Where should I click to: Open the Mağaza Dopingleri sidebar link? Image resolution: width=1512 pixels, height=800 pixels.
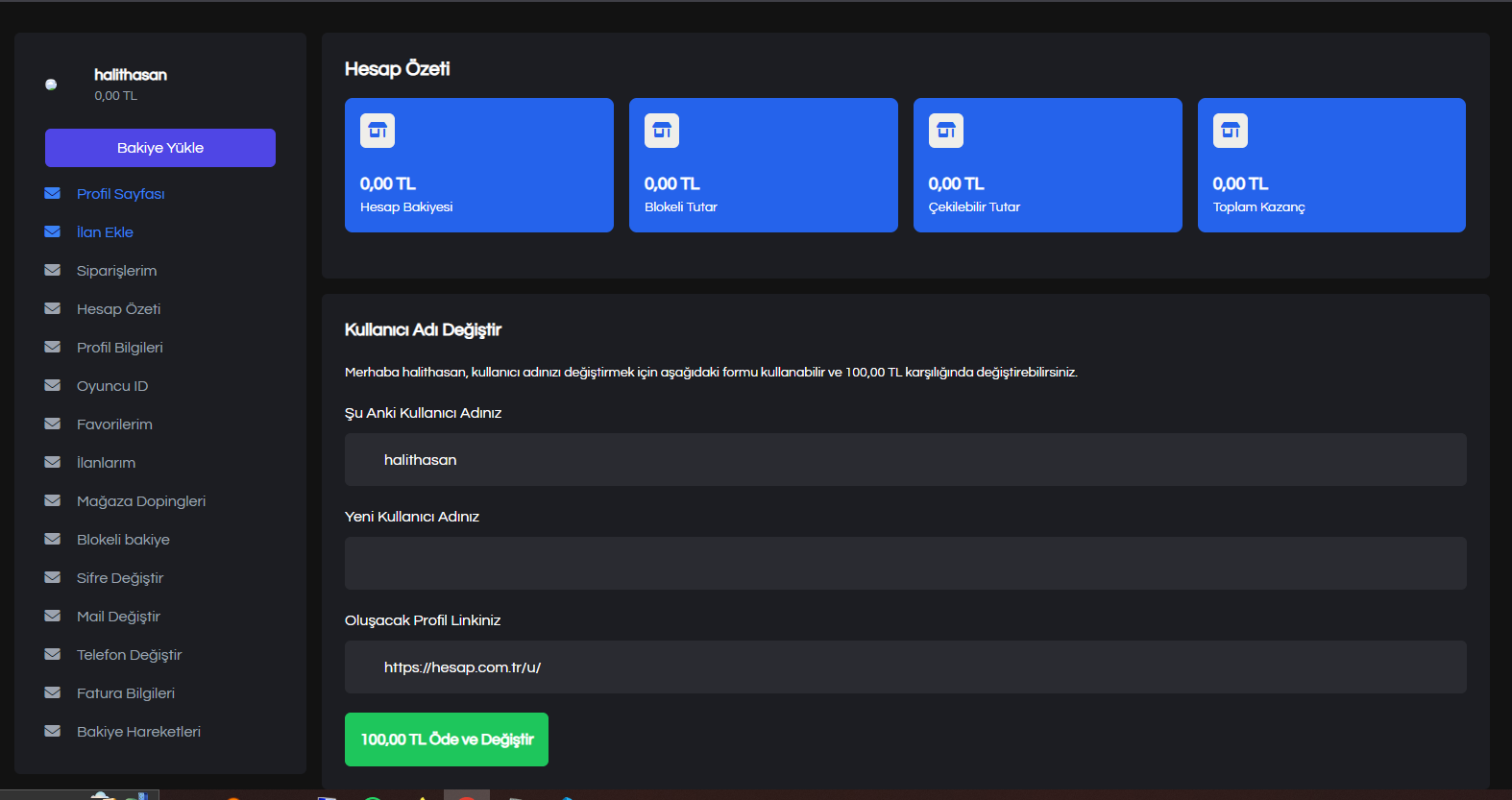pyautogui.click(x=141, y=501)
